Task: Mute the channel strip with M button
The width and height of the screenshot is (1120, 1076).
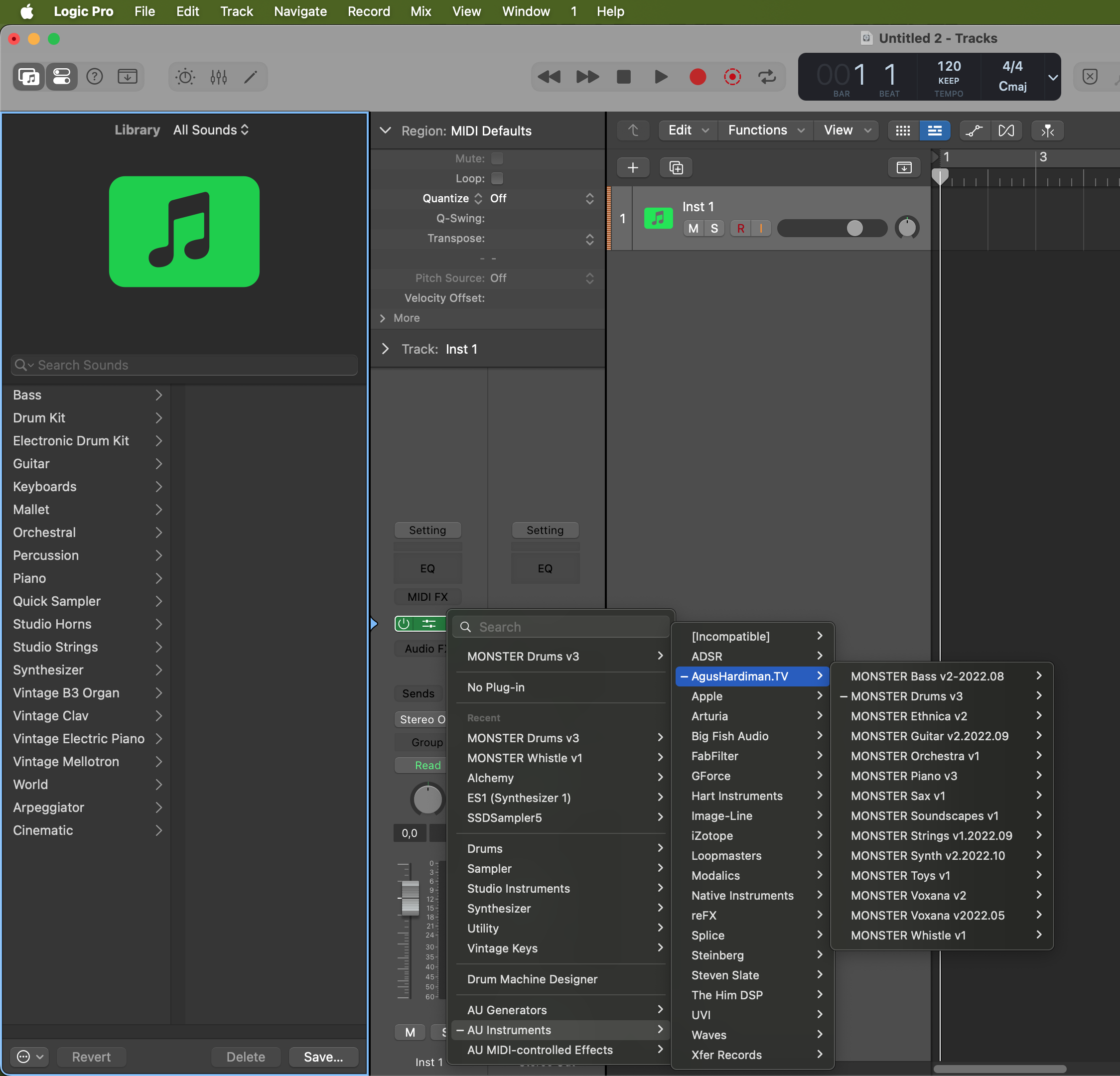Action: coord(410,1032)
